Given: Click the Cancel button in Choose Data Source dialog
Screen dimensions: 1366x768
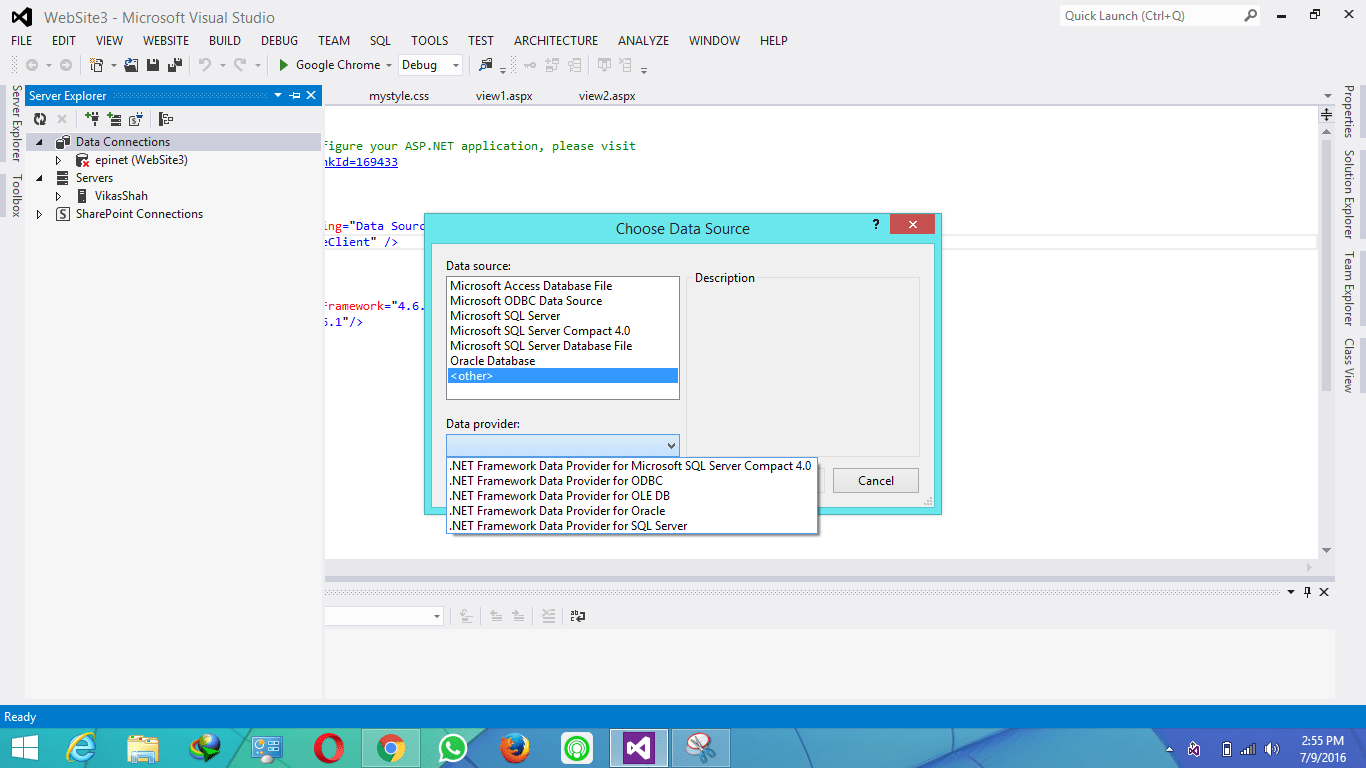Looking at the screenshot, I should pos(875,480).
